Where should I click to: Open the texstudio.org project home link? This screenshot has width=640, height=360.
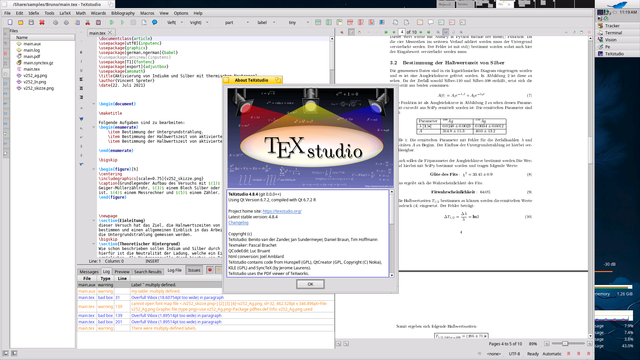[282, 211]
